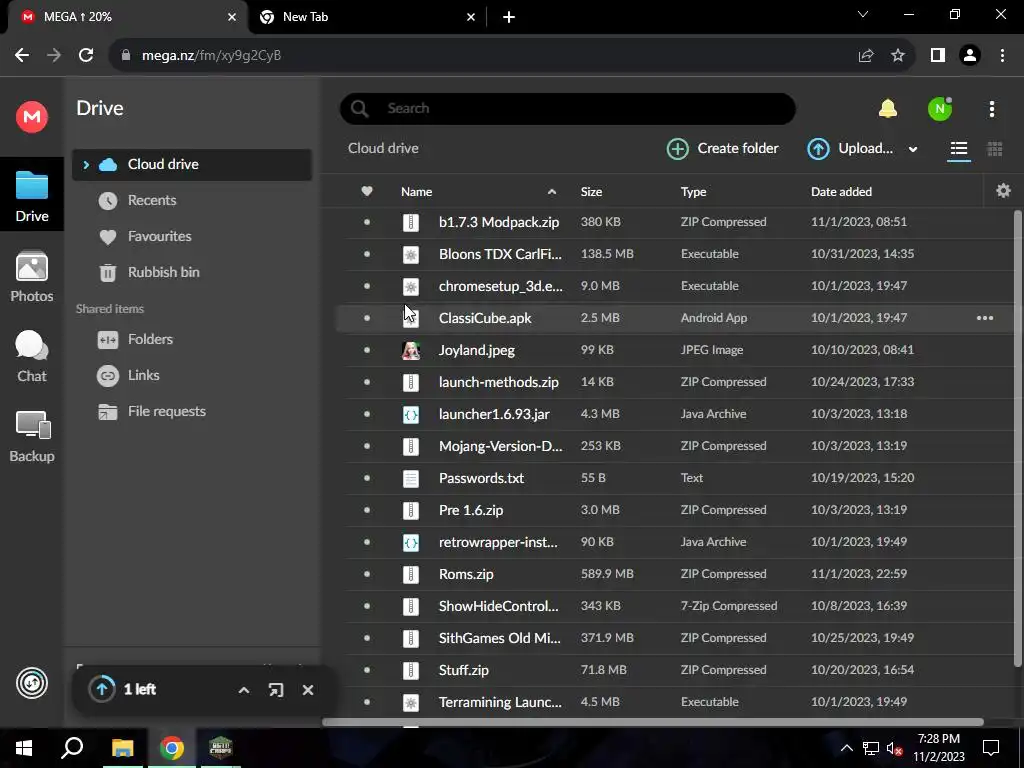The image size is (1024, 768).
Task: Switch to list view
Action: pyautogui.click(x=958, y=149)
